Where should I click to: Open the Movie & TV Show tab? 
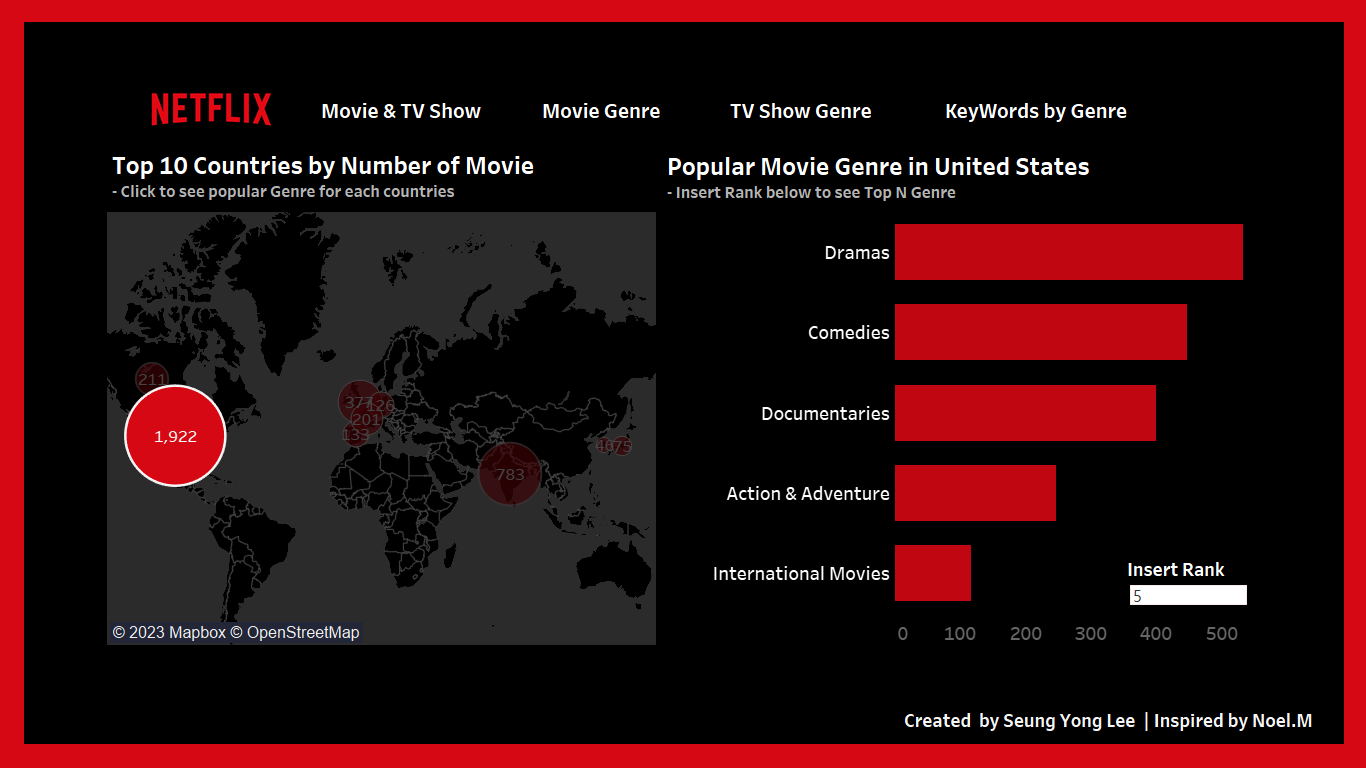(x=401, y=111)
